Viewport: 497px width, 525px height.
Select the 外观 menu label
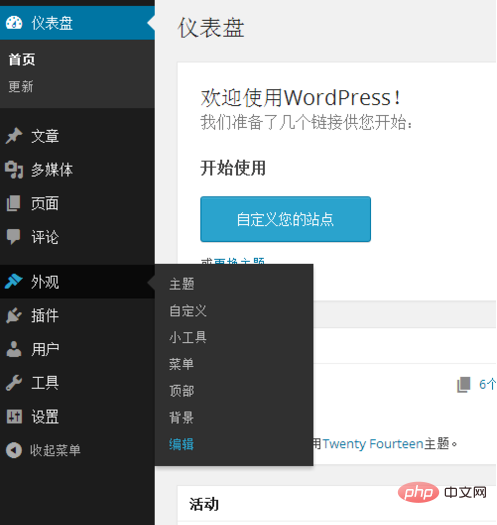coord(45,282)
